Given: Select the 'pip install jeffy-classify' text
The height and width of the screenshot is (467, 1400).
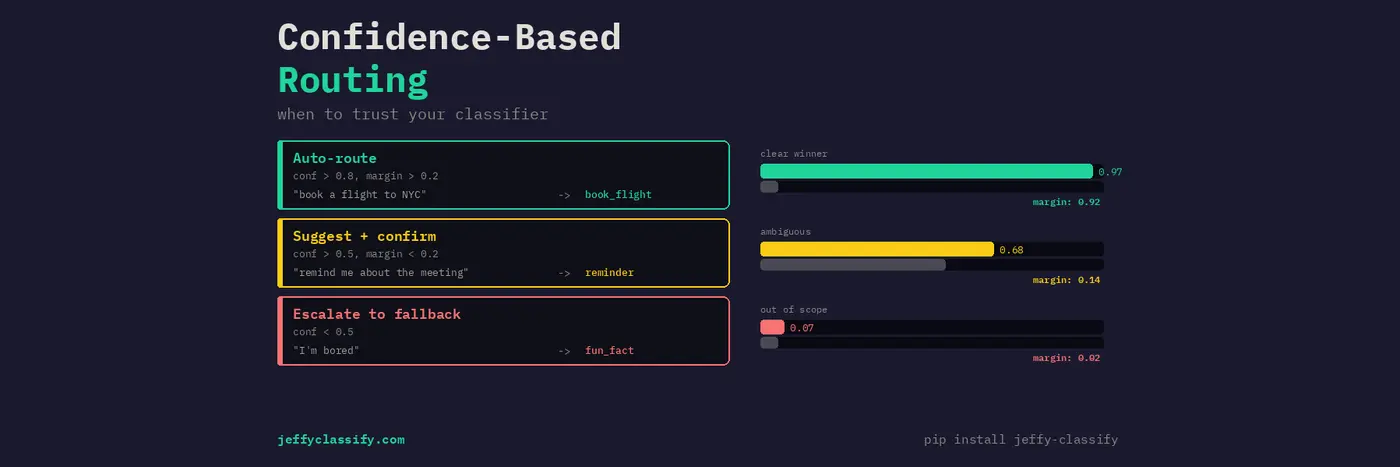Looking at the screenshot, I should (1021, 439).
